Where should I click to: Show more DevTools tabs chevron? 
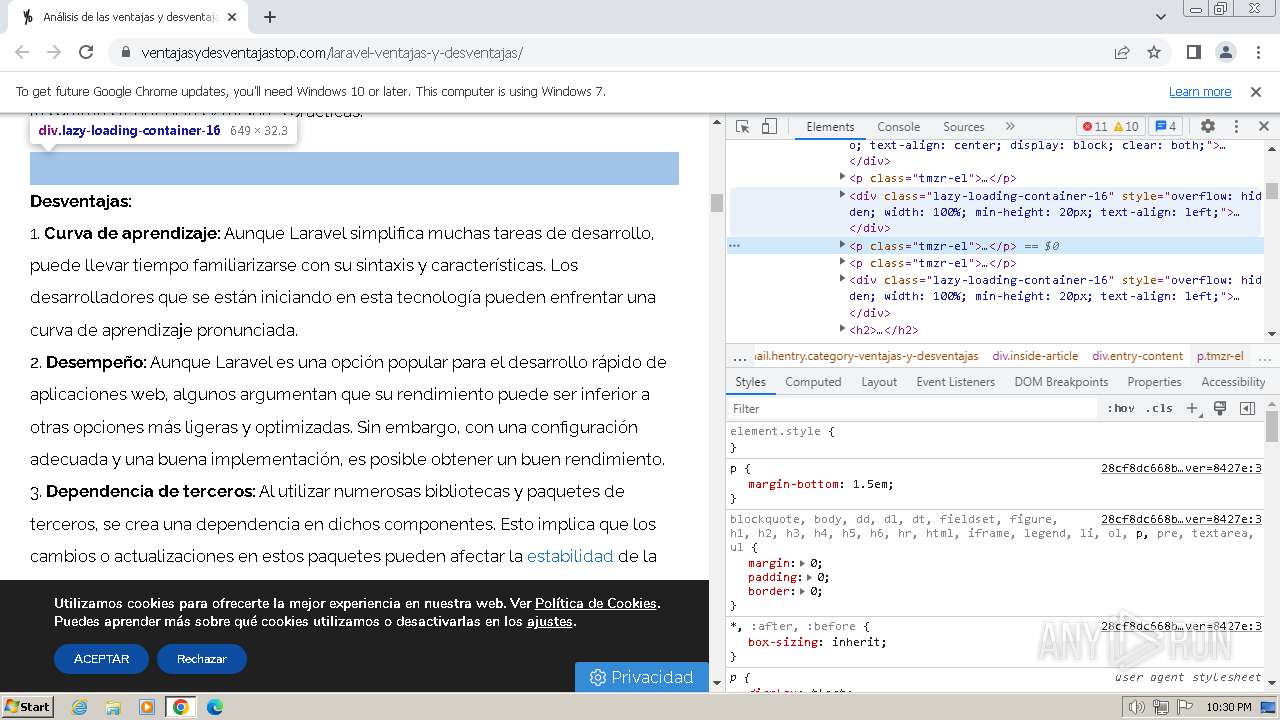(1010, 126)
